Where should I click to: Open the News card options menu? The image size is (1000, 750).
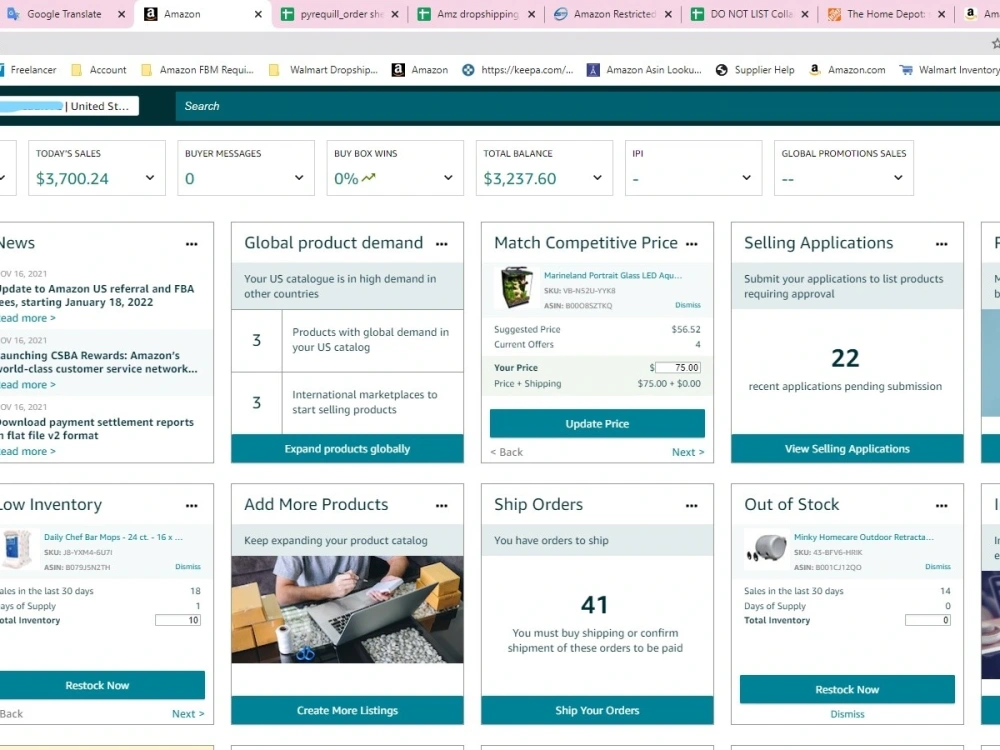[x=191, y=244]
